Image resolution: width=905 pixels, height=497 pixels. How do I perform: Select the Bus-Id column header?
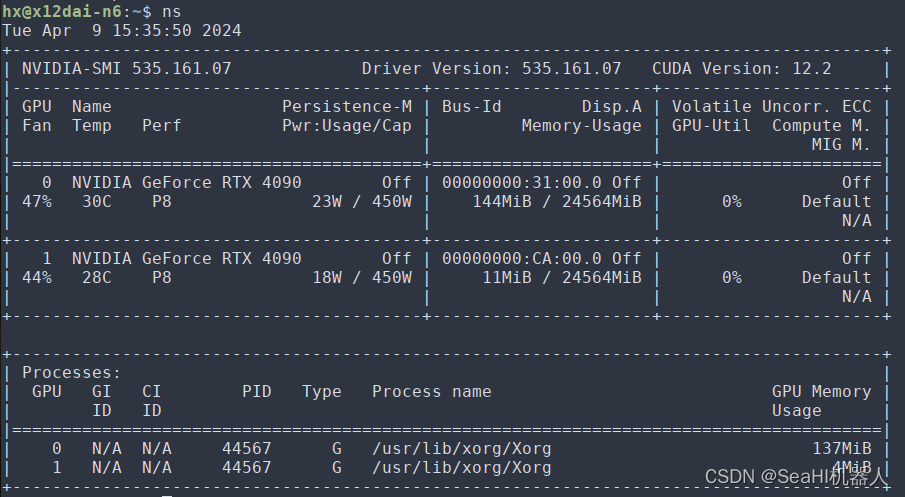click(472, 107)
